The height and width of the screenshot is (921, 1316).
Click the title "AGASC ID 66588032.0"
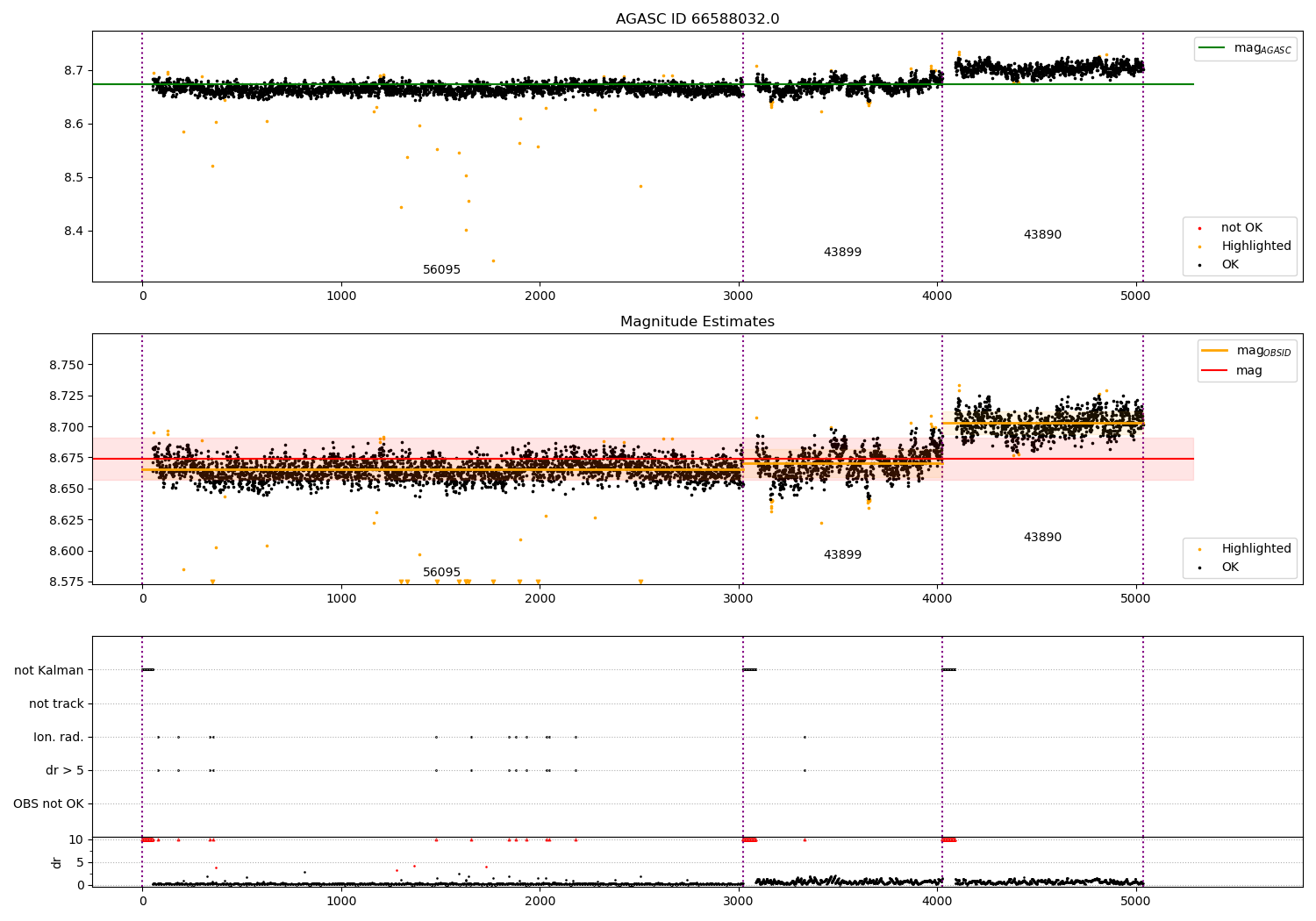point(697,19)
